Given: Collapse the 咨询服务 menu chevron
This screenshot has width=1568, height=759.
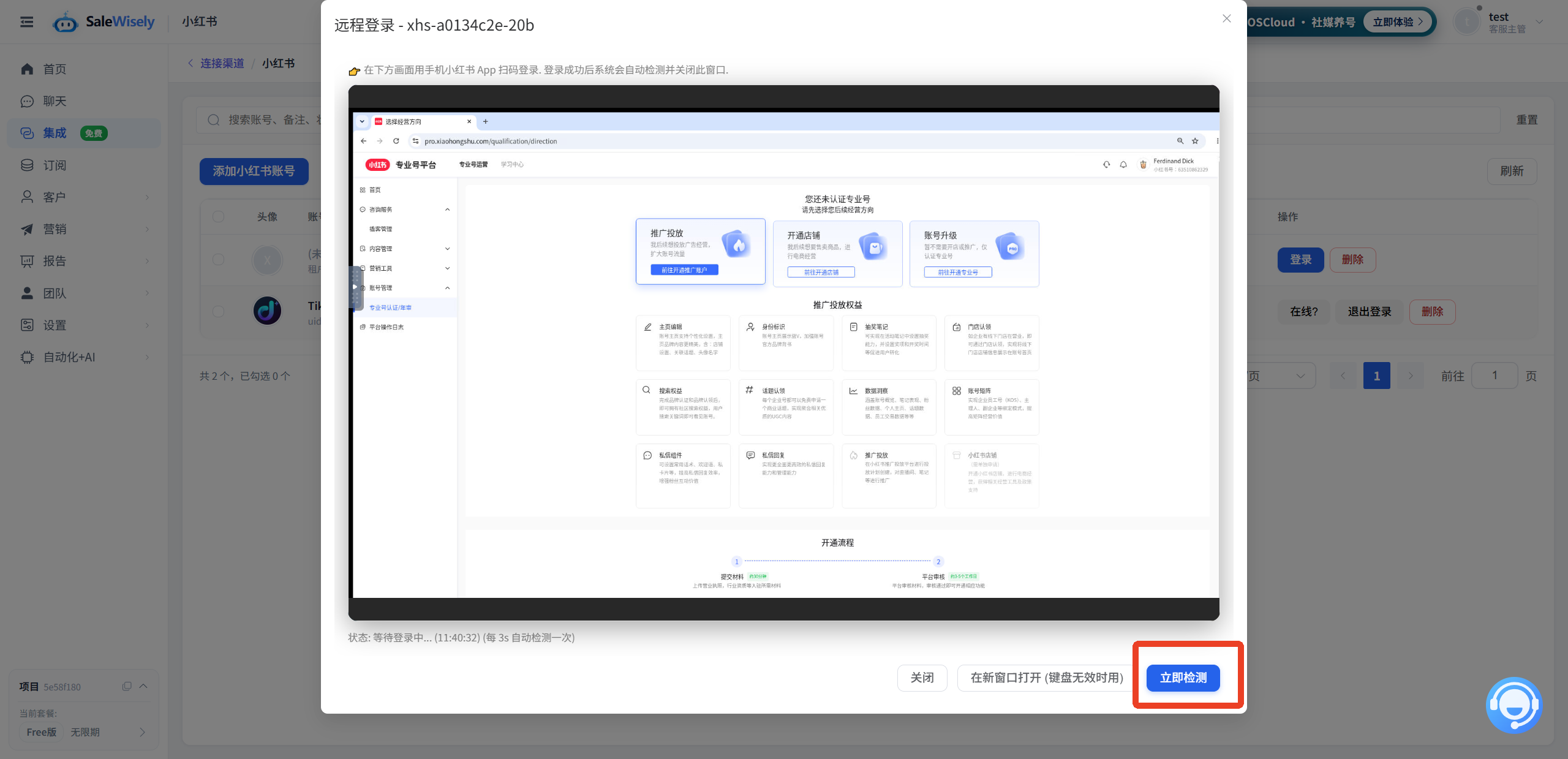Looking at the screenshot, I should [448, 210].
